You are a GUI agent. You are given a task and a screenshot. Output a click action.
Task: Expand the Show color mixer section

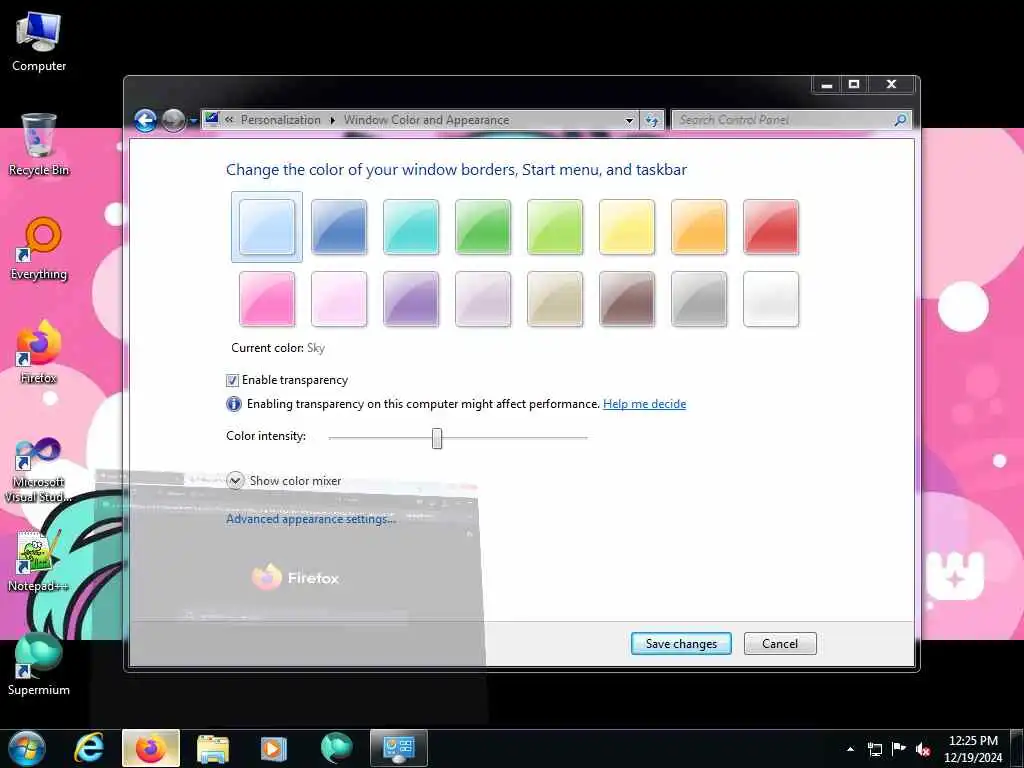pyautogui.click(x=235, y=481)
